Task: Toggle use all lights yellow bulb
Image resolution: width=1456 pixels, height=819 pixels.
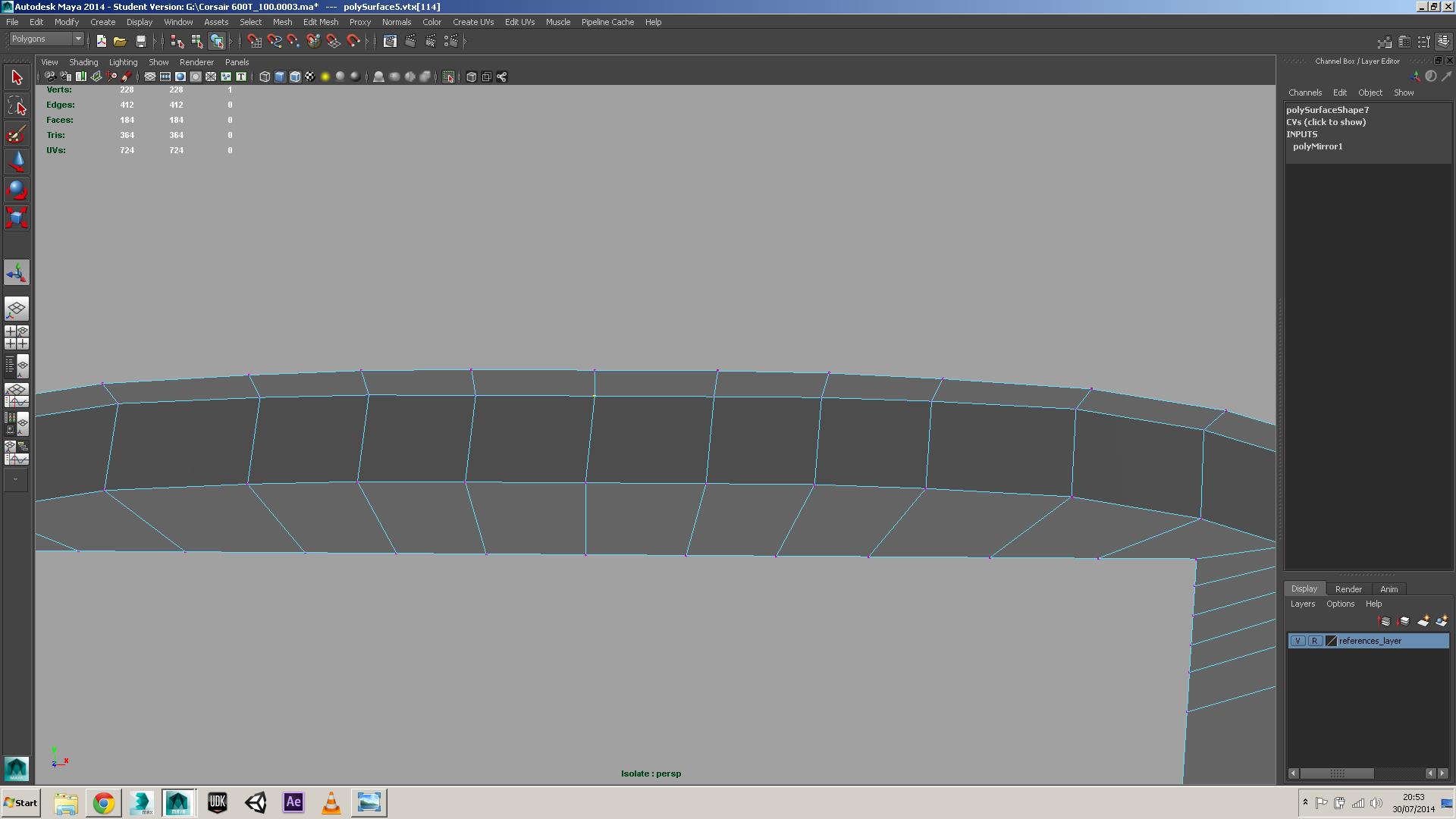Action: 325,77
